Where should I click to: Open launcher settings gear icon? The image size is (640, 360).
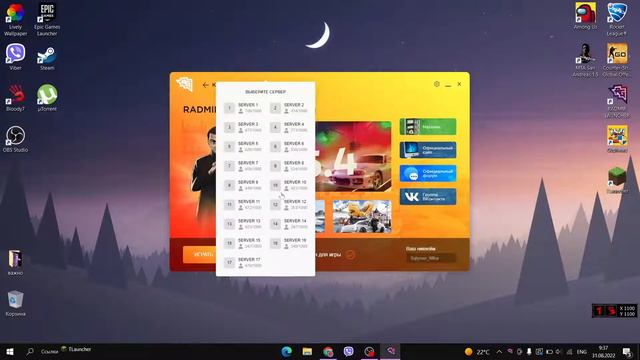(437, 84)
